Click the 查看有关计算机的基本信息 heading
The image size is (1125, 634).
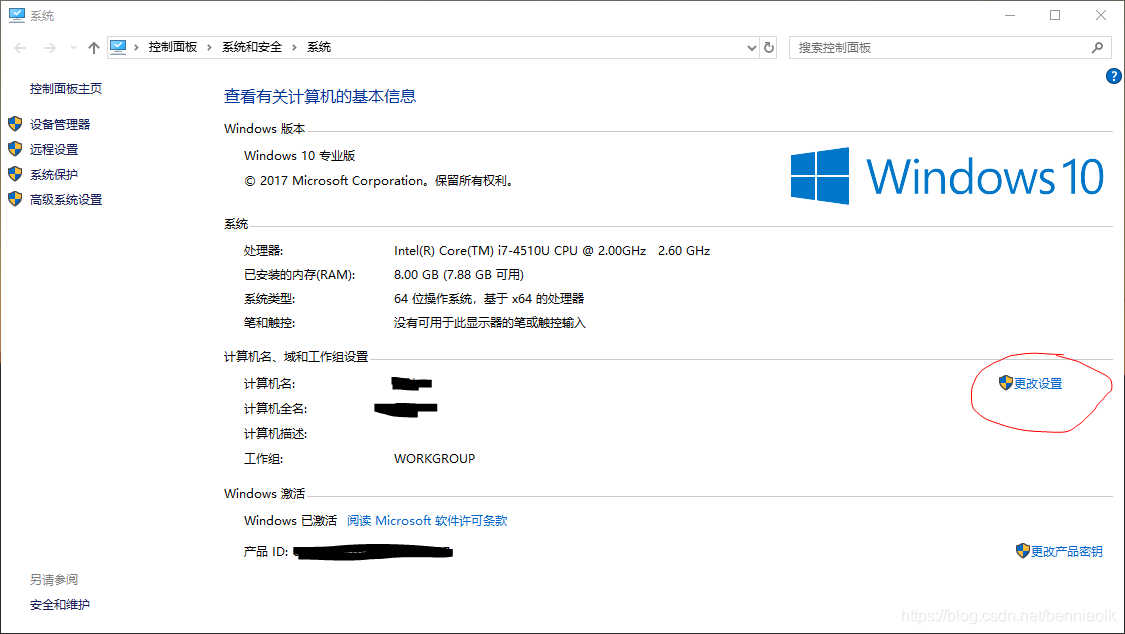pyautogui.click(x=320, y=96)
